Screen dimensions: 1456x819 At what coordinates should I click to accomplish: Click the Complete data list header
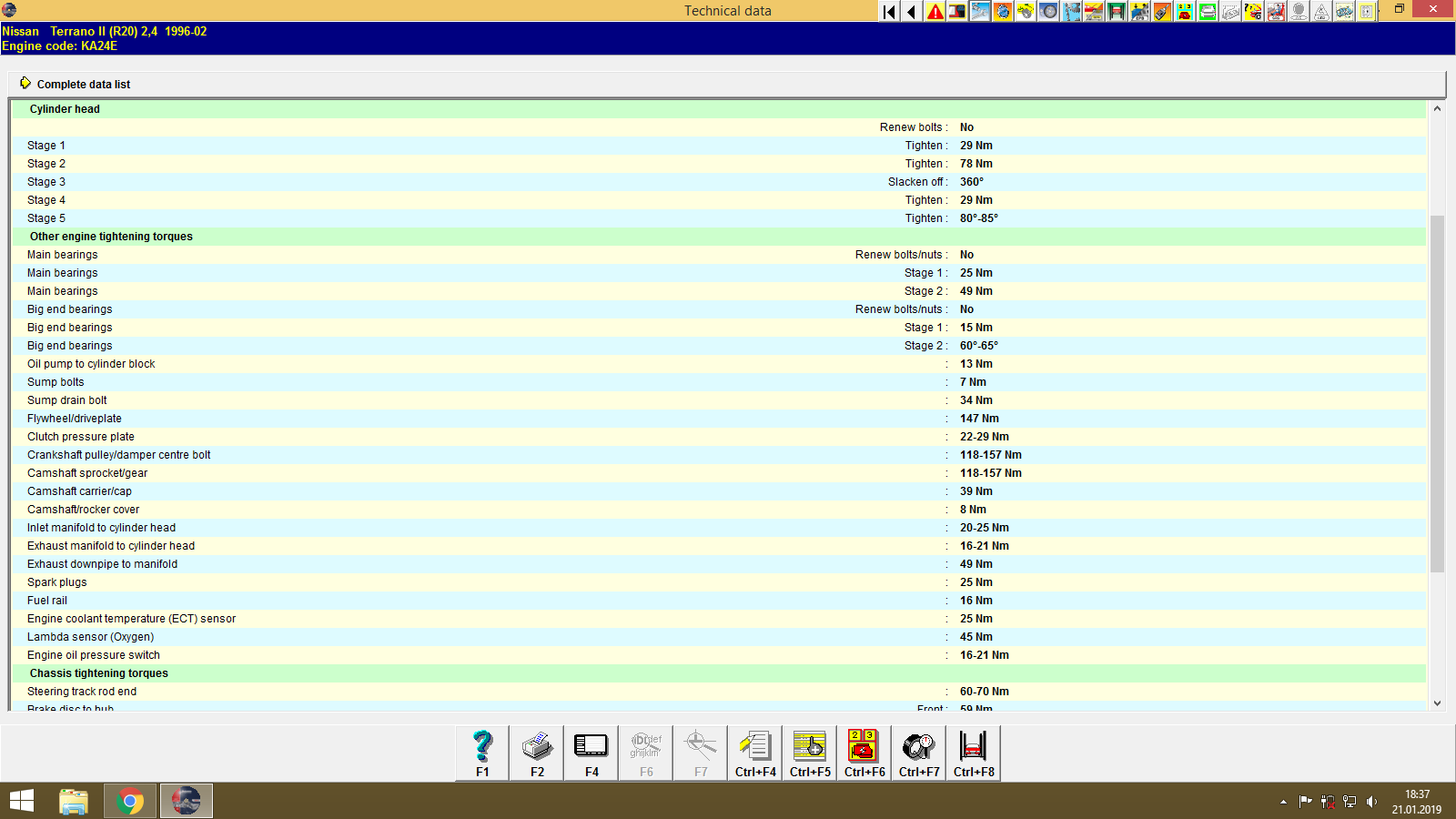tap(83, 84)
